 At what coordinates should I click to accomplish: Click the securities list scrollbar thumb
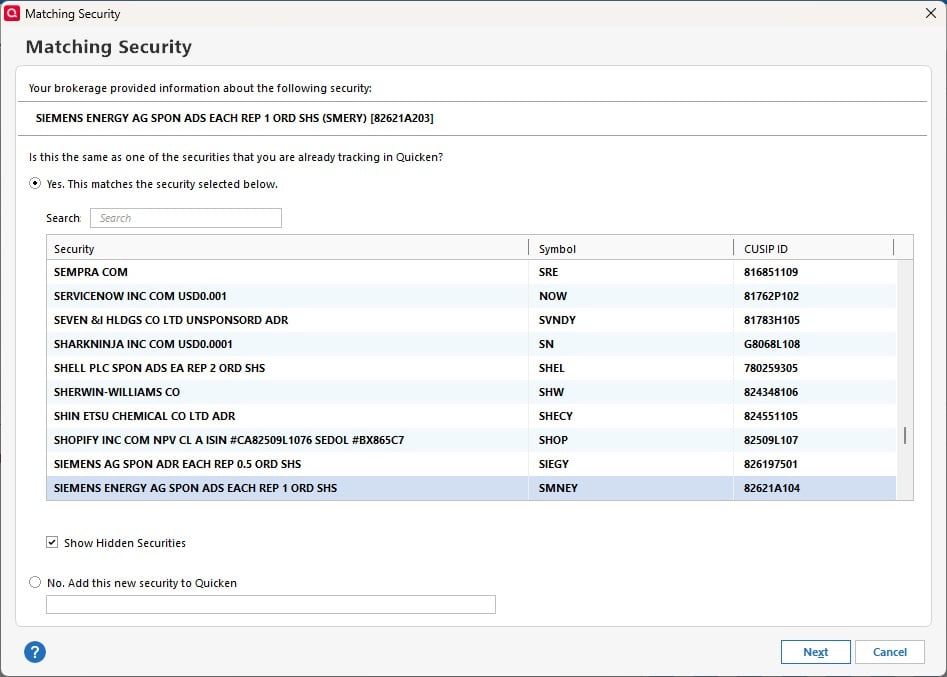pos(905,435)
